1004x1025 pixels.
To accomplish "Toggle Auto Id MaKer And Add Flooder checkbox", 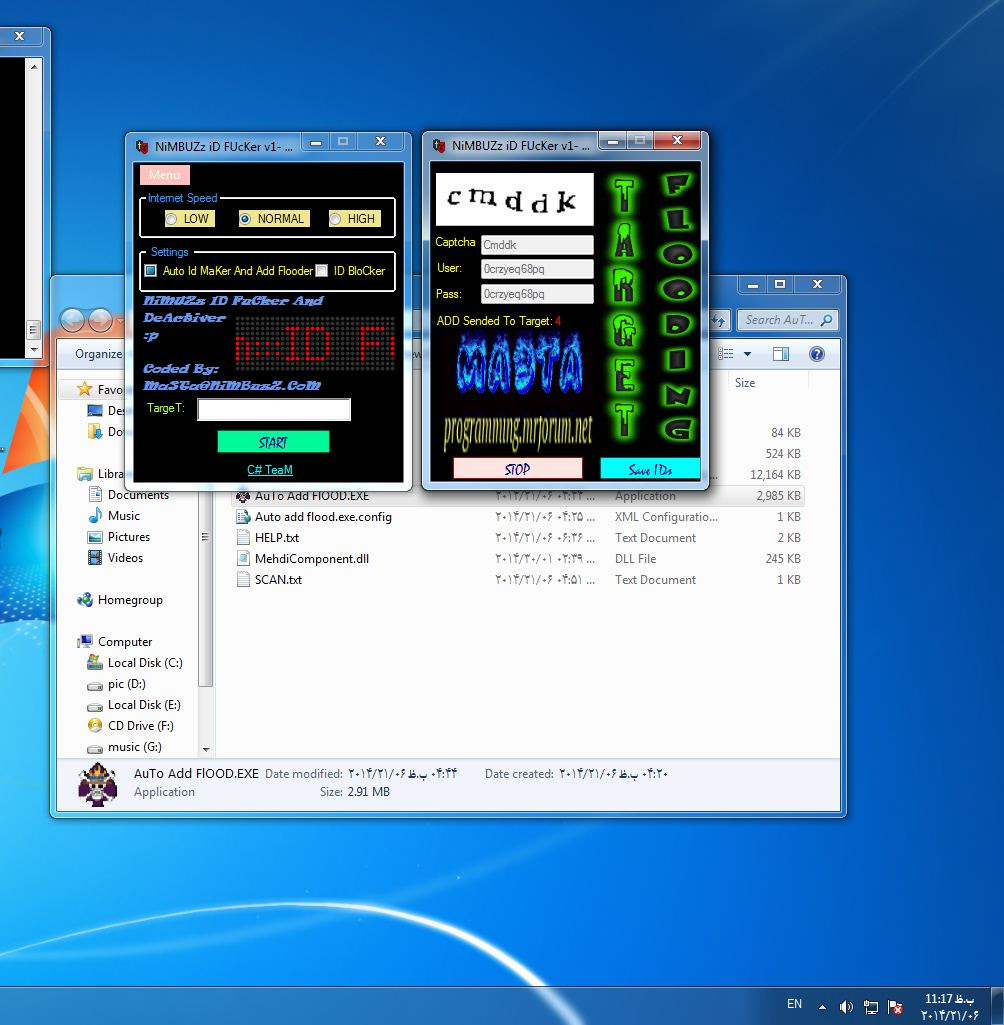I will [x=151, y=271].
